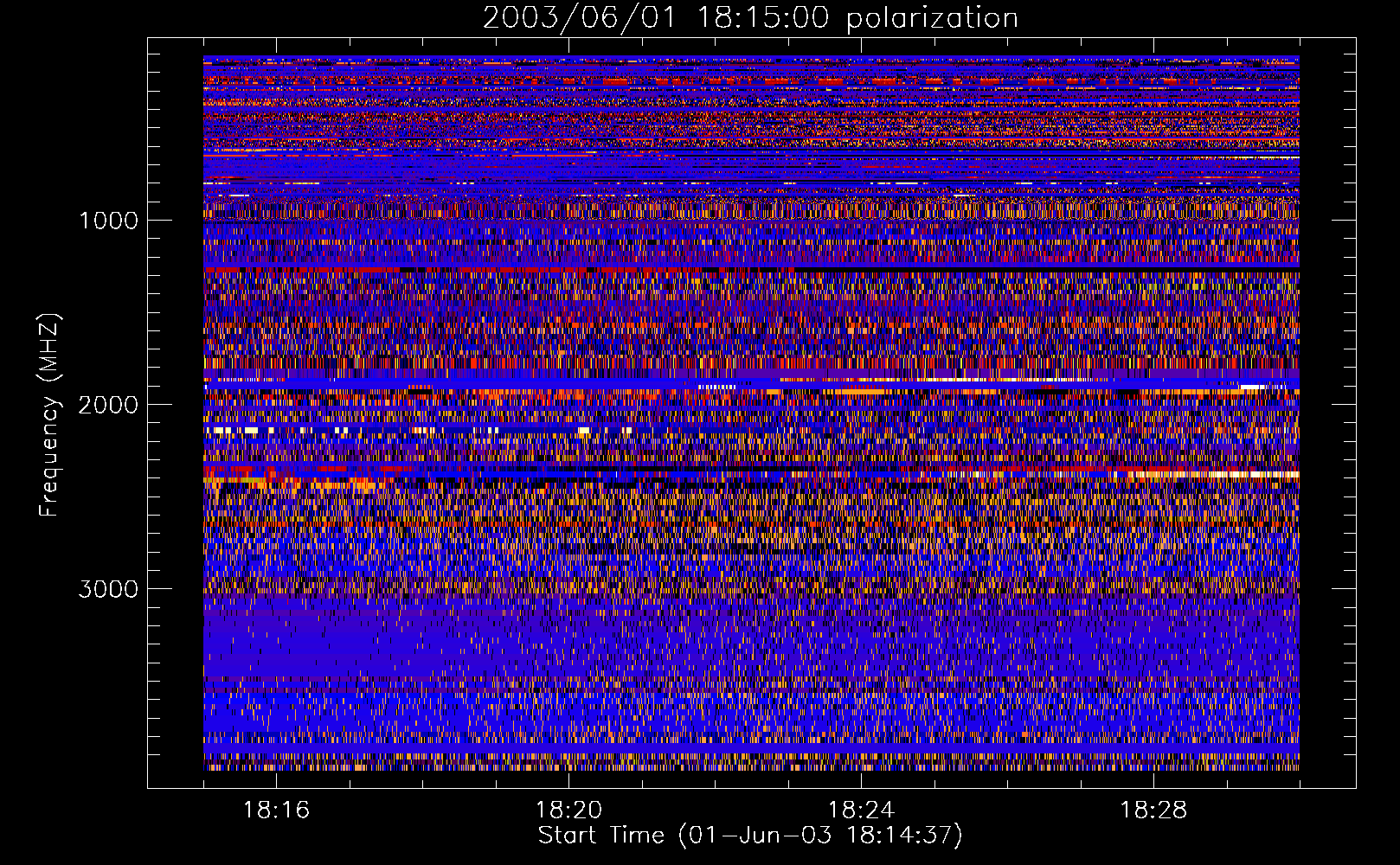Select the 1000 MHz y-axis tick label
The width and height of the screenshot is (1400, 865).
click(x=108, y=221)
